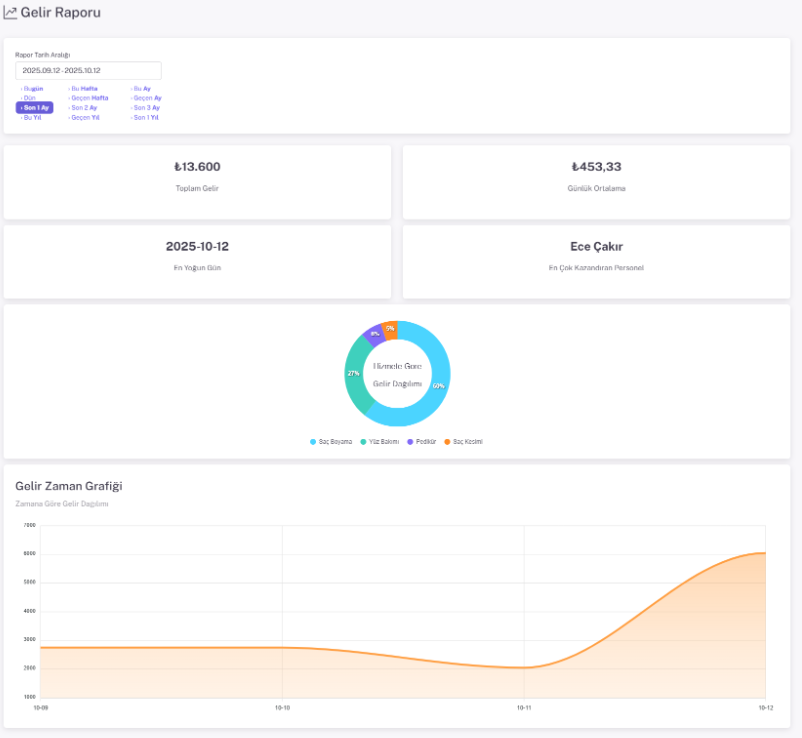802x738 pixels.
Task: Select the Geçen Yıl date shortcut
Action: (85, 117)
